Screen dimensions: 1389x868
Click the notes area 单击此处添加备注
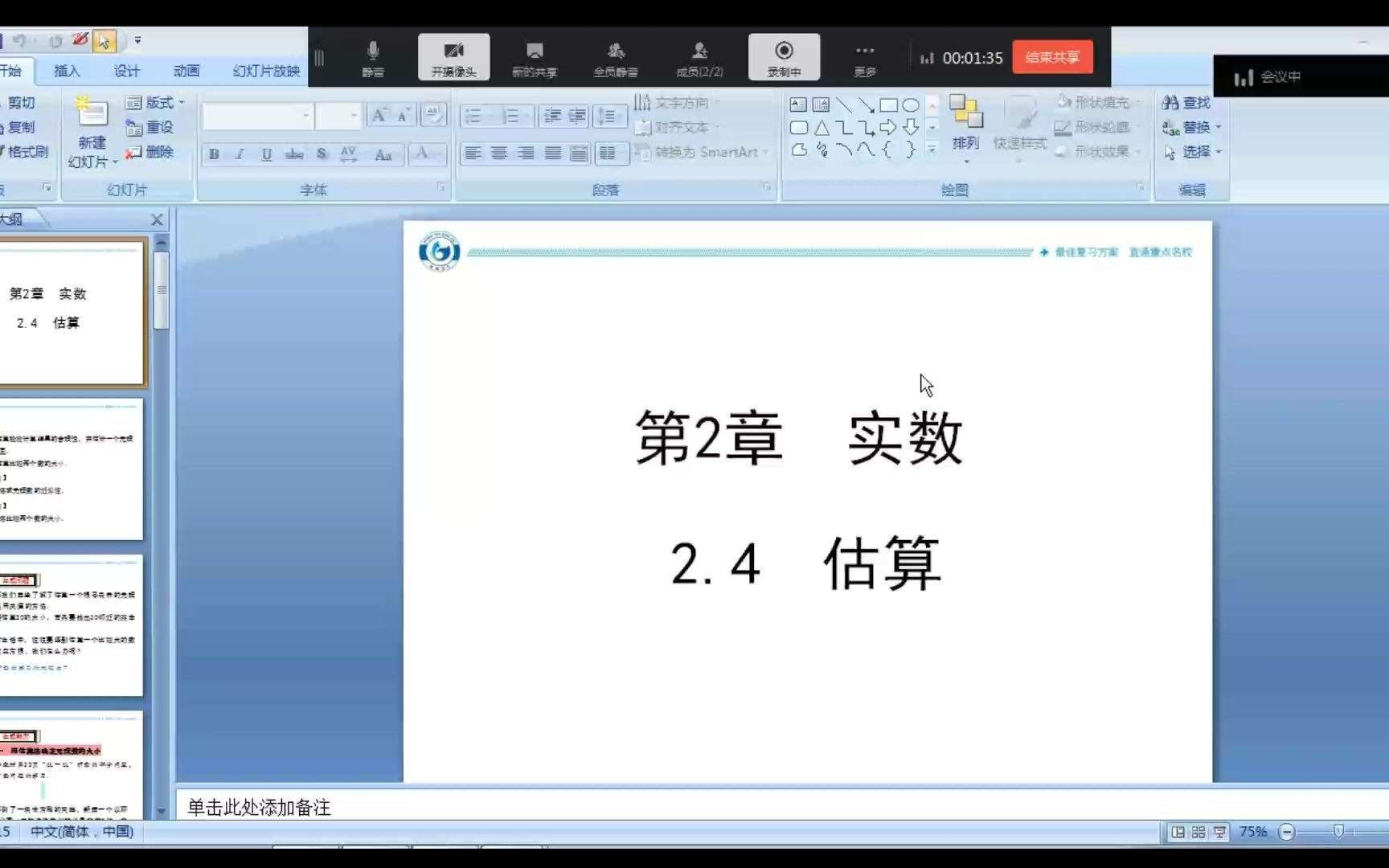coord(259,808)
